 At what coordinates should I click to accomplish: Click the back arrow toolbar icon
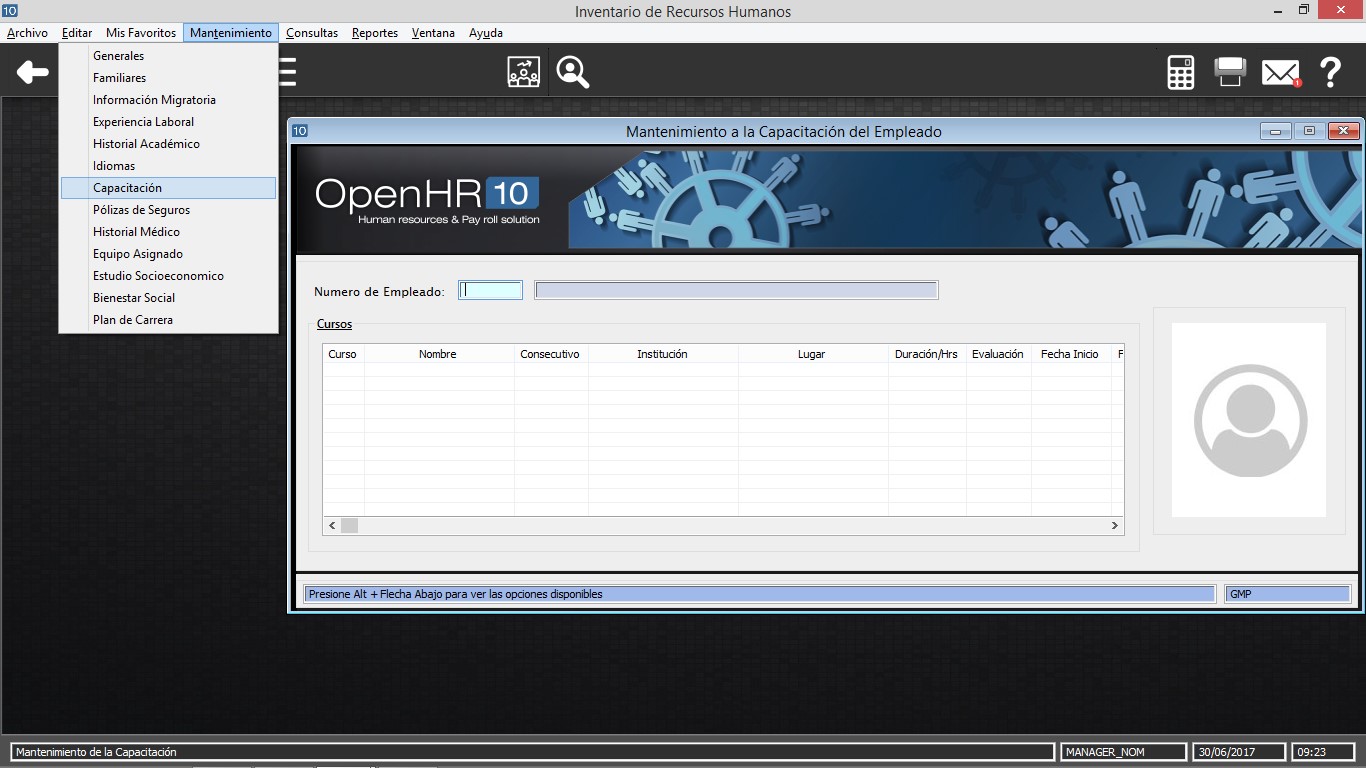[x=32, y=72]
